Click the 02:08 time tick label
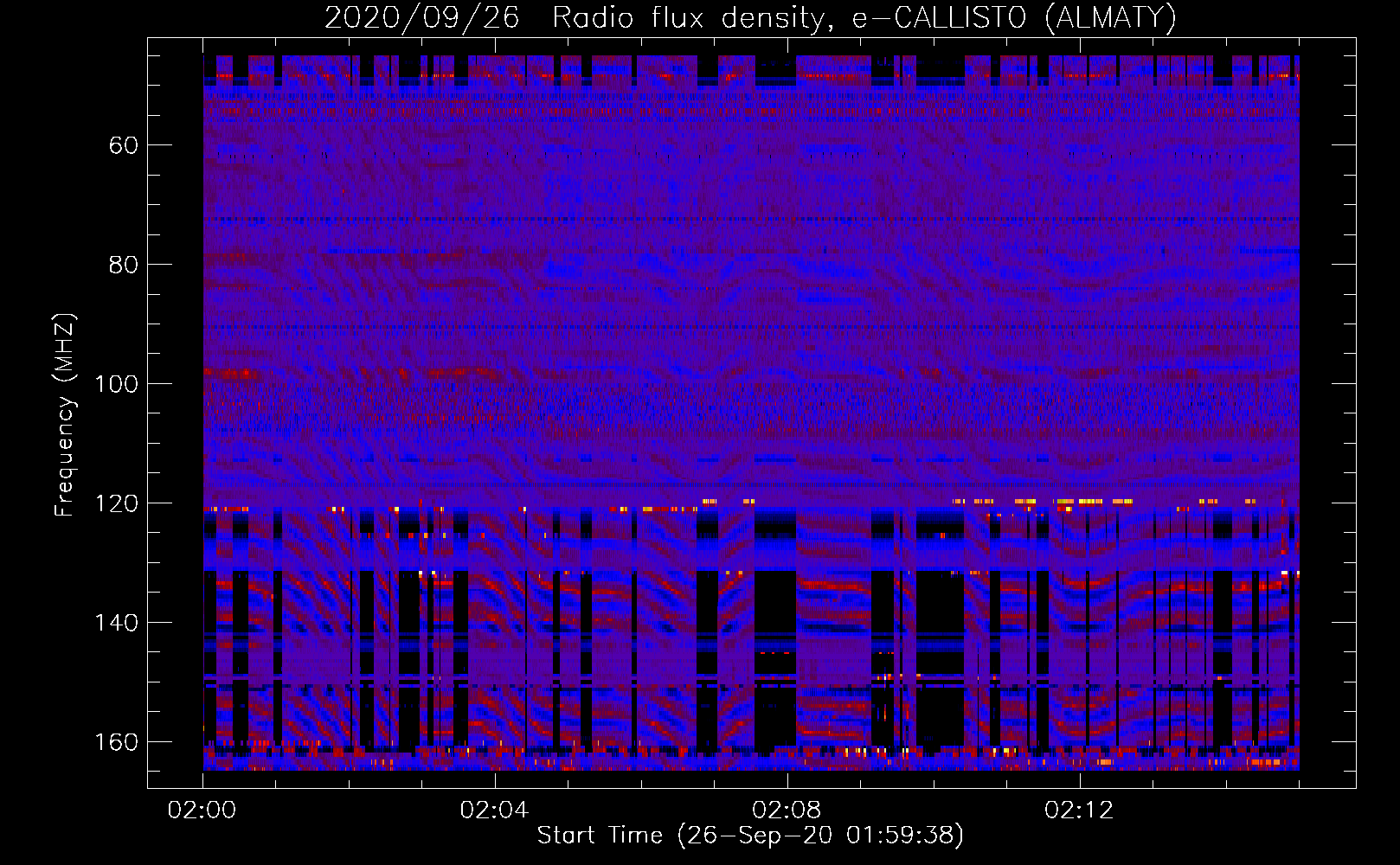Screen dimensions: 1400x865 click(787, 811)
